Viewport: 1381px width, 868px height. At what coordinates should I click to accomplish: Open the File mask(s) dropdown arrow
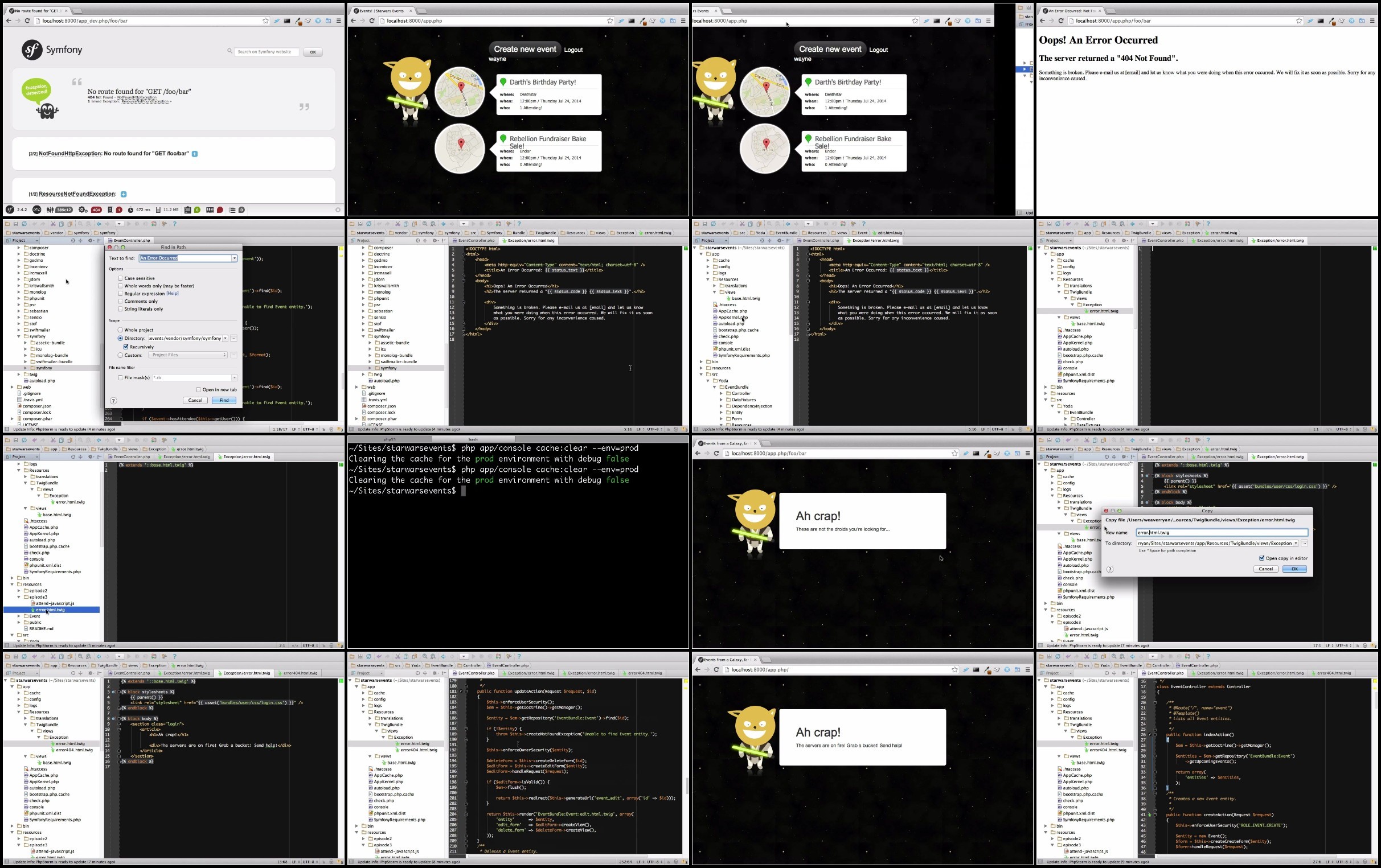pos(234,378)
